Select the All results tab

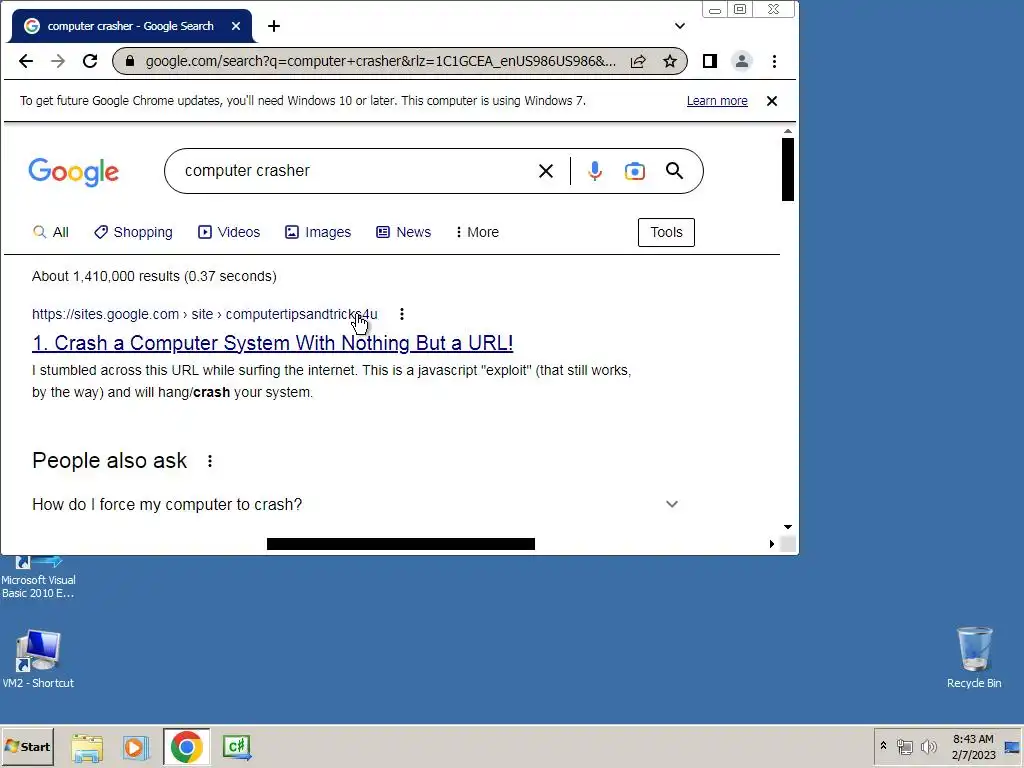(x=51, y=232)
